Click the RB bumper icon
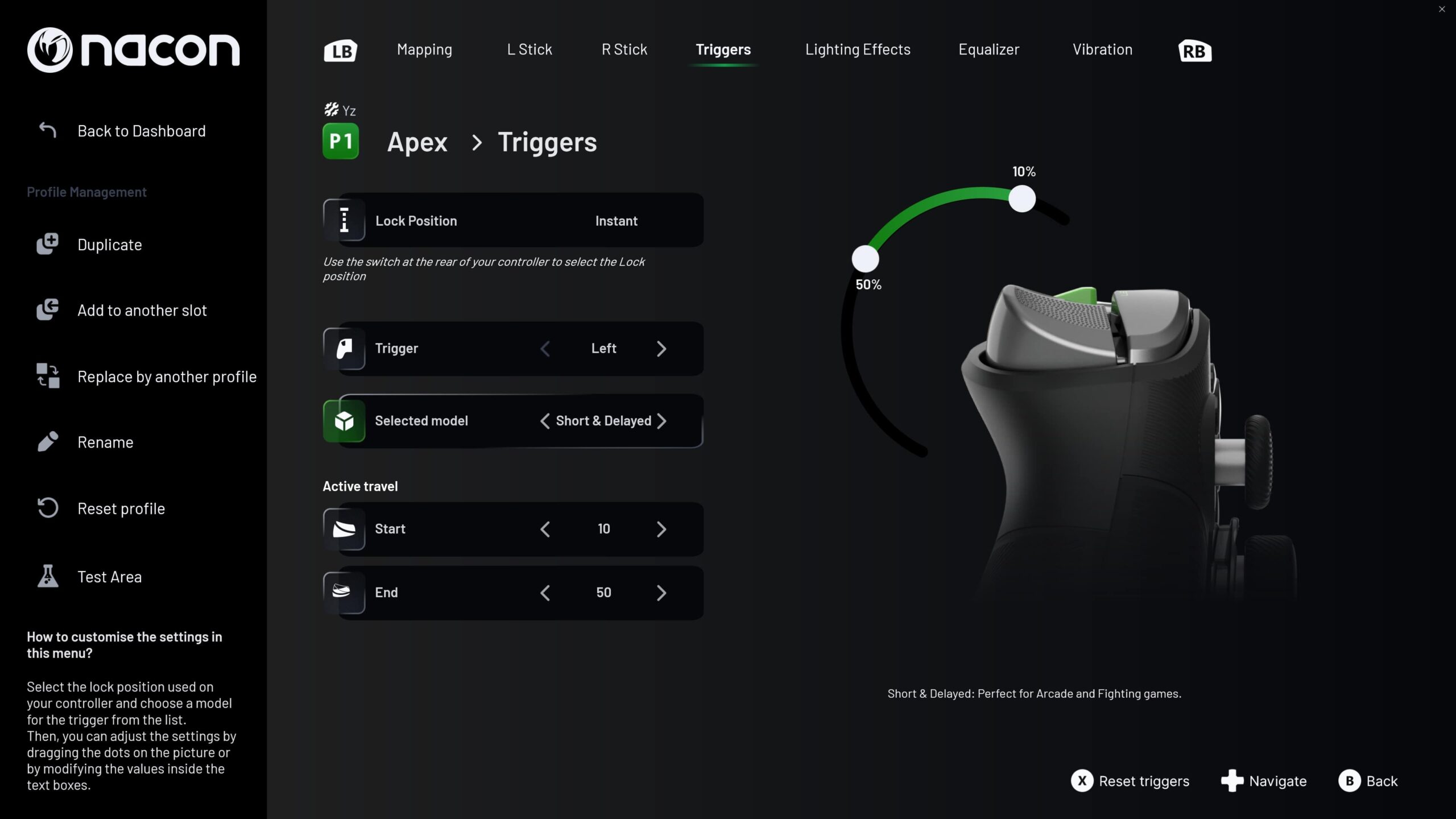Viewport: 1456px width, 819px height. [1195, 51]
